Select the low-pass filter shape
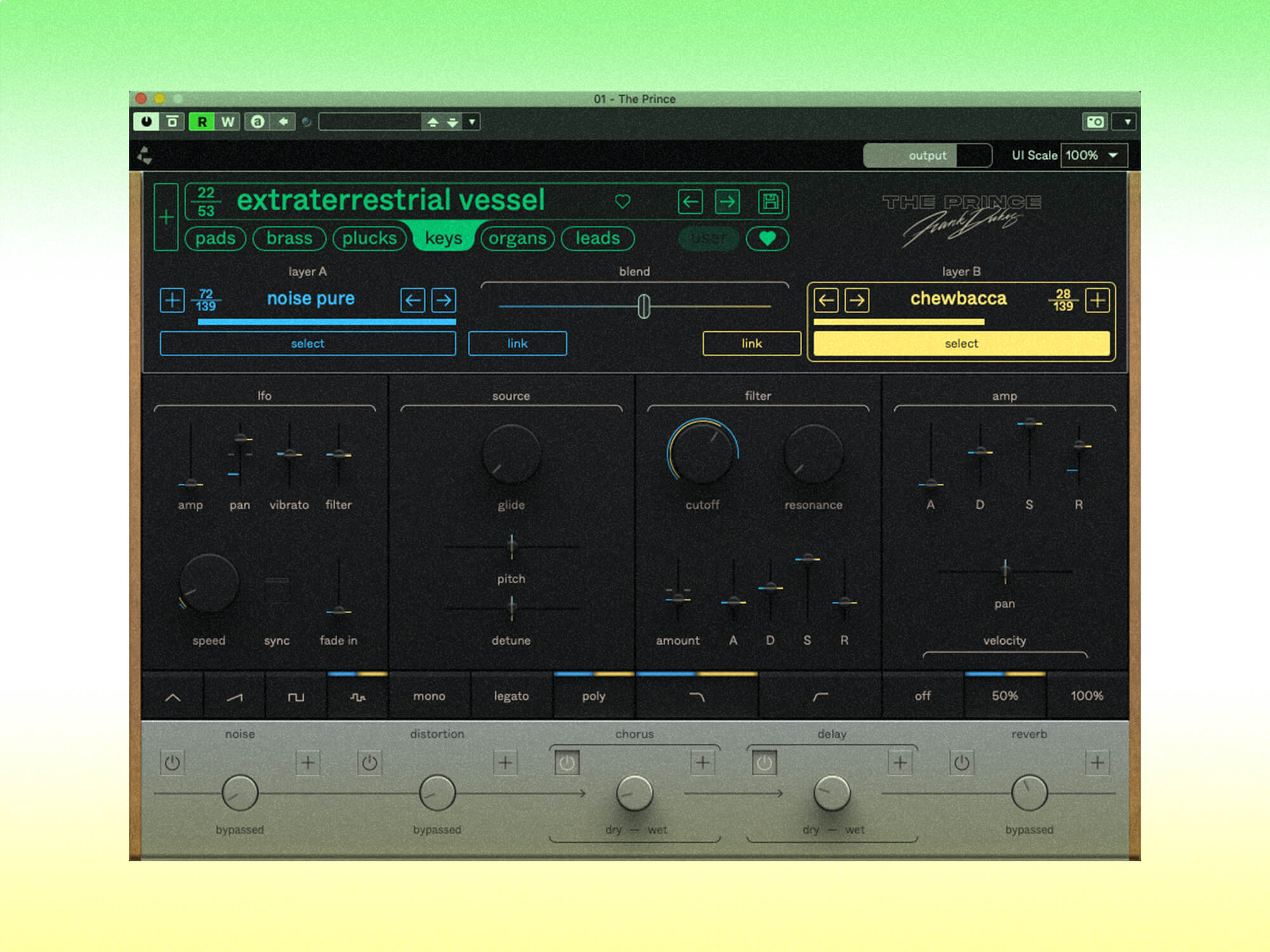The width and height of the screenshot is (1270, 952). coord(697,697)
